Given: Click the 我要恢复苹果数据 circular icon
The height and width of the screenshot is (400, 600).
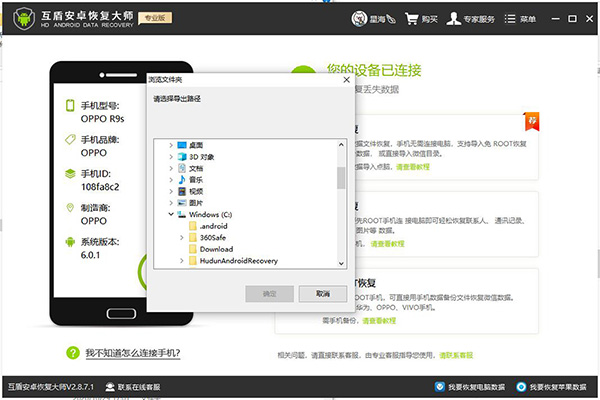Looking at the screenshot, I should [521, 387].
